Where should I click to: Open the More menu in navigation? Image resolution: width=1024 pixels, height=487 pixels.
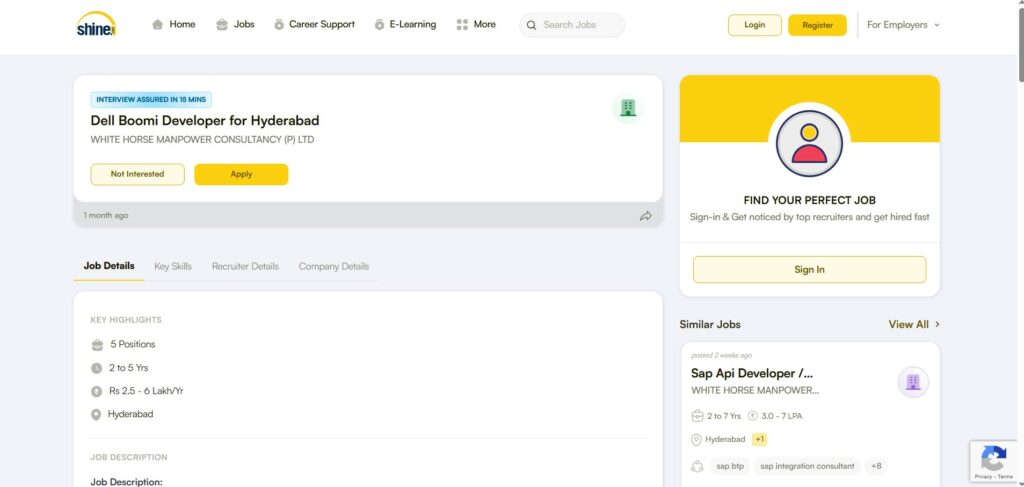(476, 25)
